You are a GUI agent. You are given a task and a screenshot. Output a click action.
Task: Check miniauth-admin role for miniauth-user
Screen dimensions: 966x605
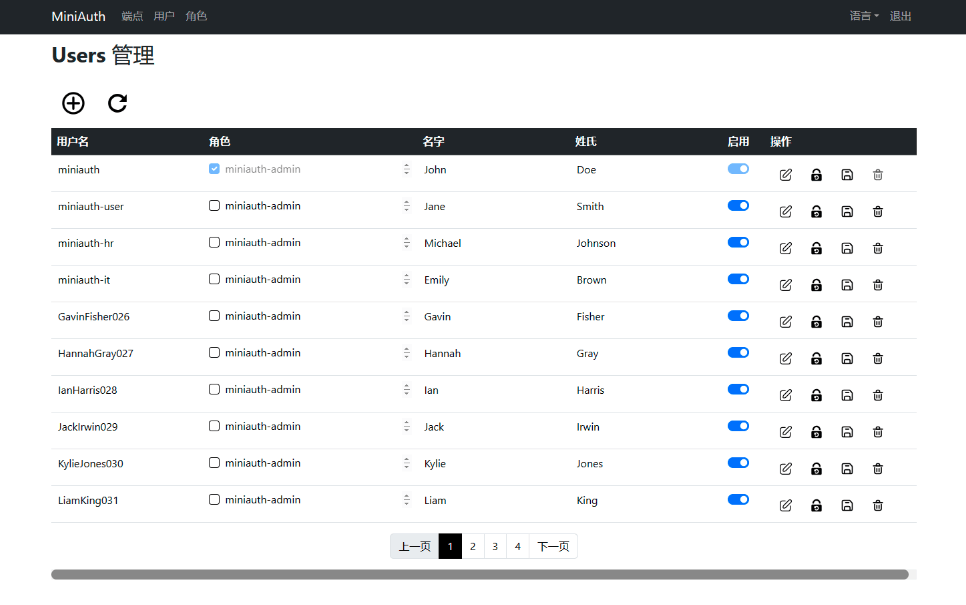pos(214,206)
